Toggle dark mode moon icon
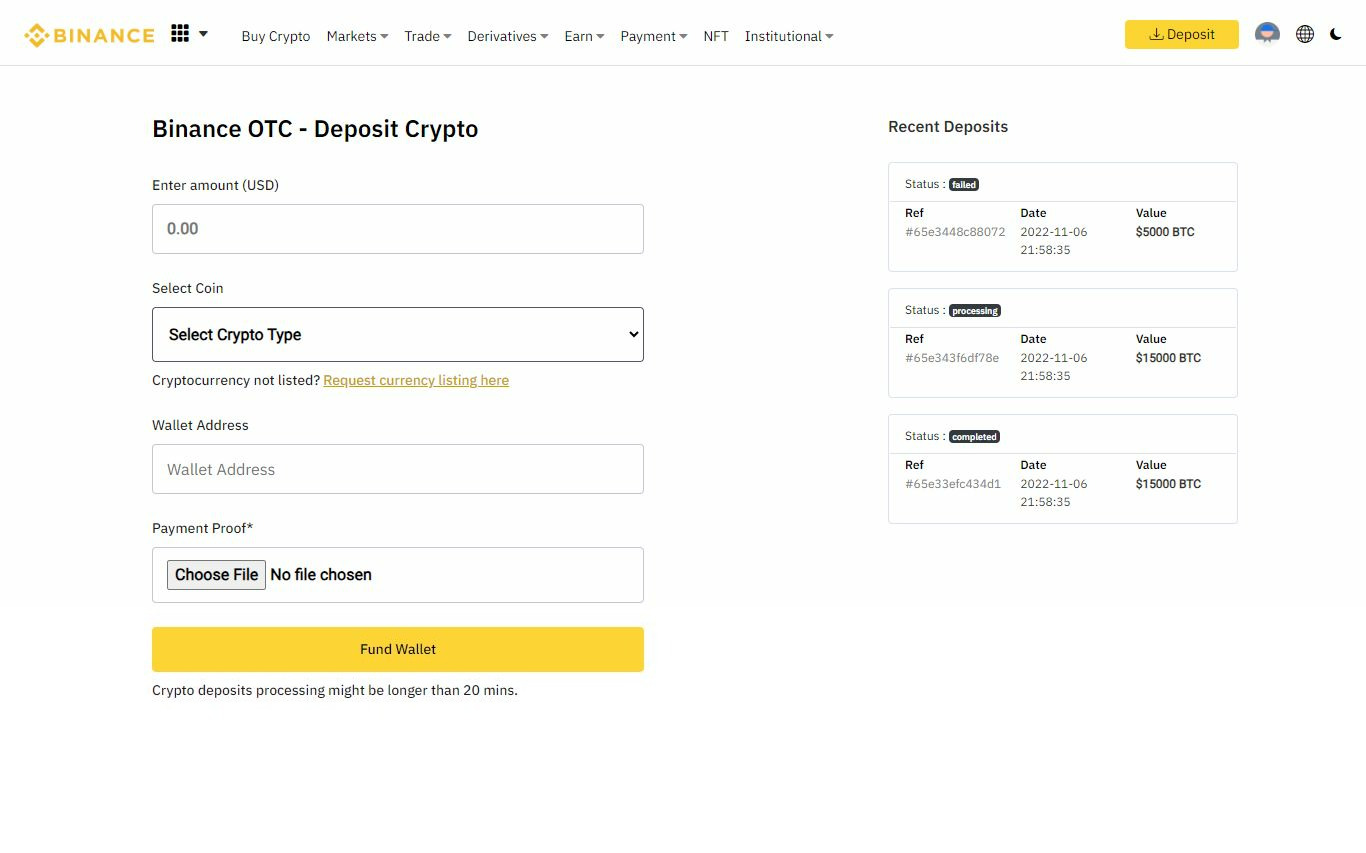Image resolution: width=1366 pixels, height=853 pixels. click(1336, 34)
